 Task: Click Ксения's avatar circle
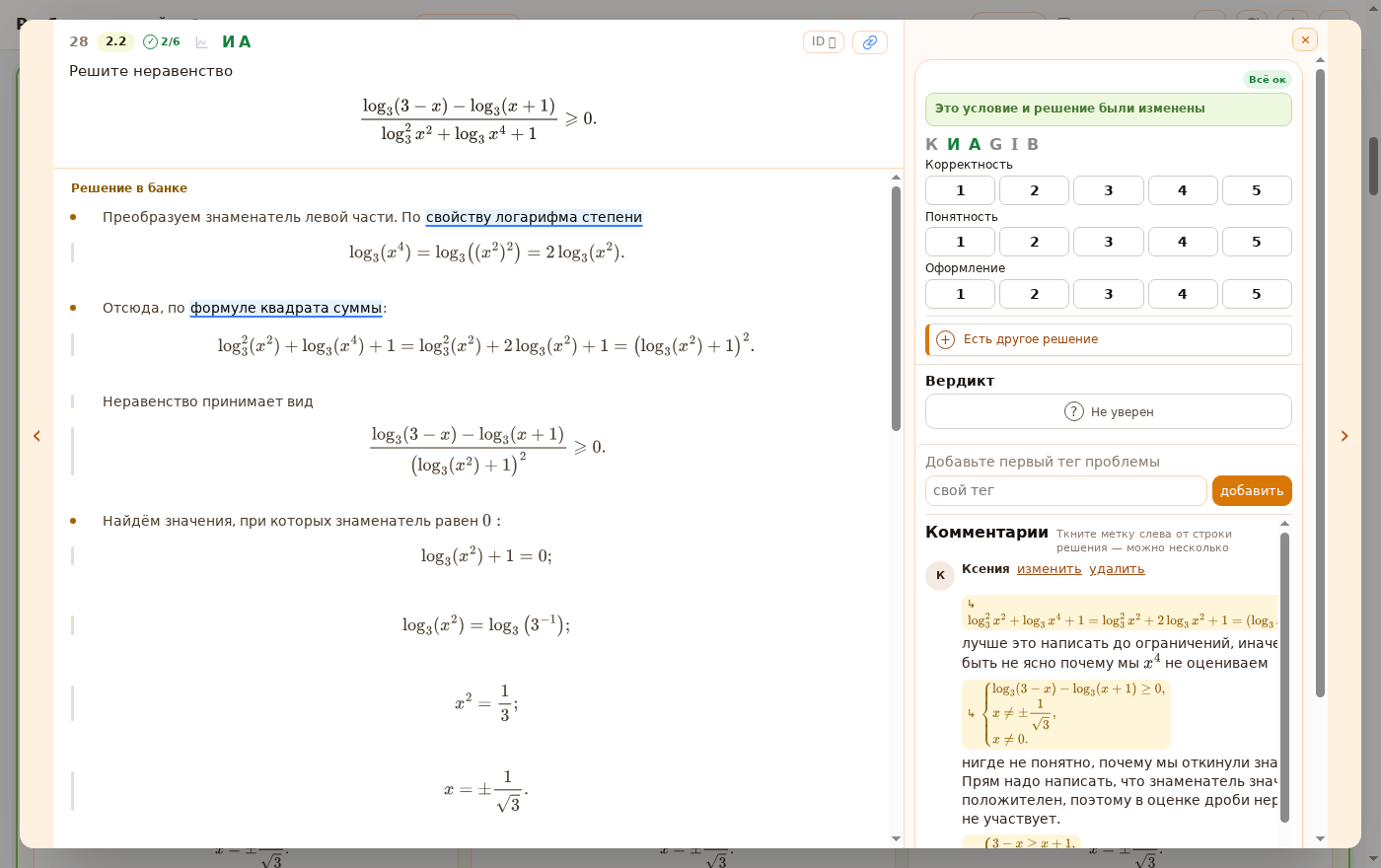[940, 576]
